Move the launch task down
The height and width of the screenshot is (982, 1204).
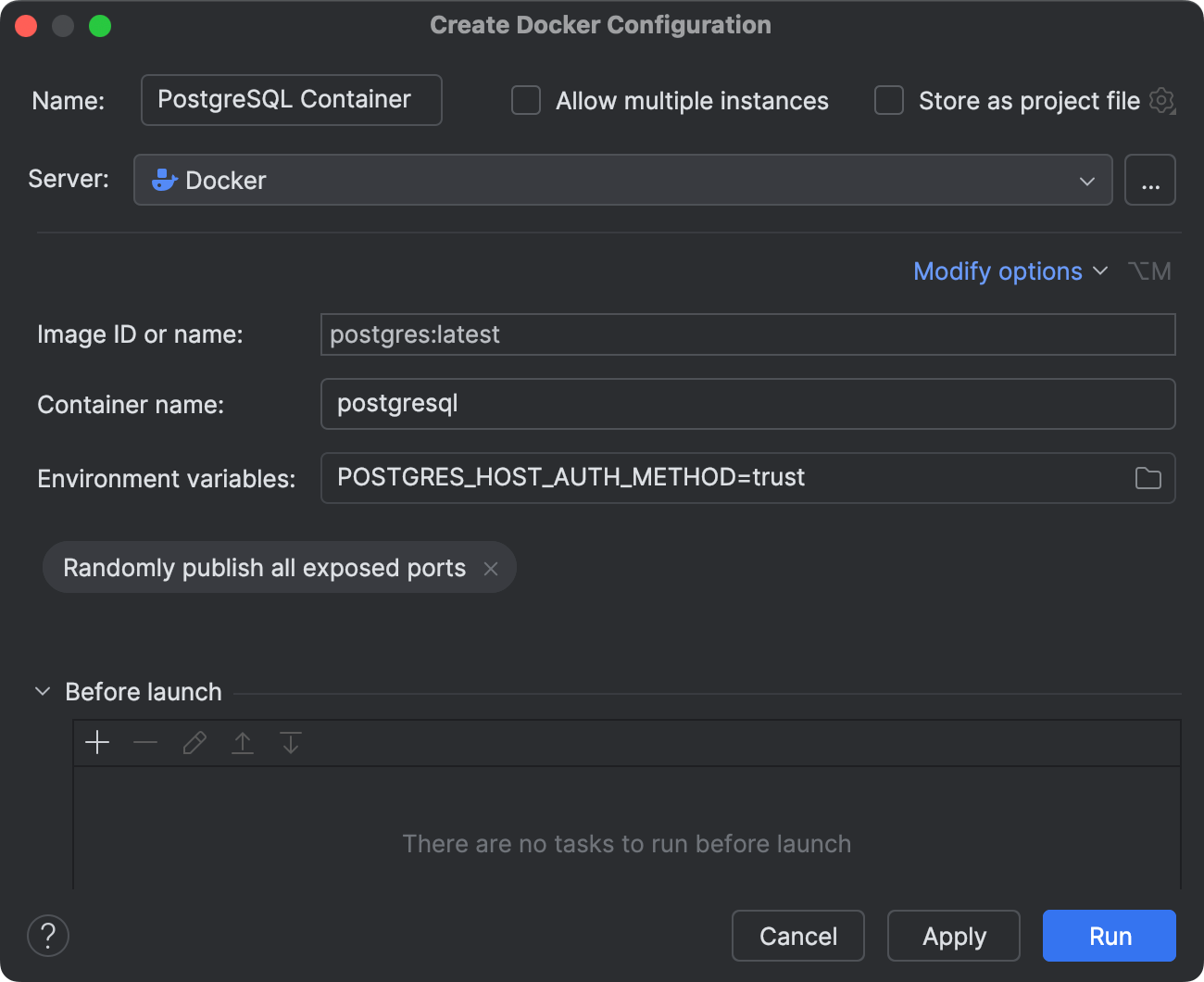pyautogui.click(x=290, y=742)
